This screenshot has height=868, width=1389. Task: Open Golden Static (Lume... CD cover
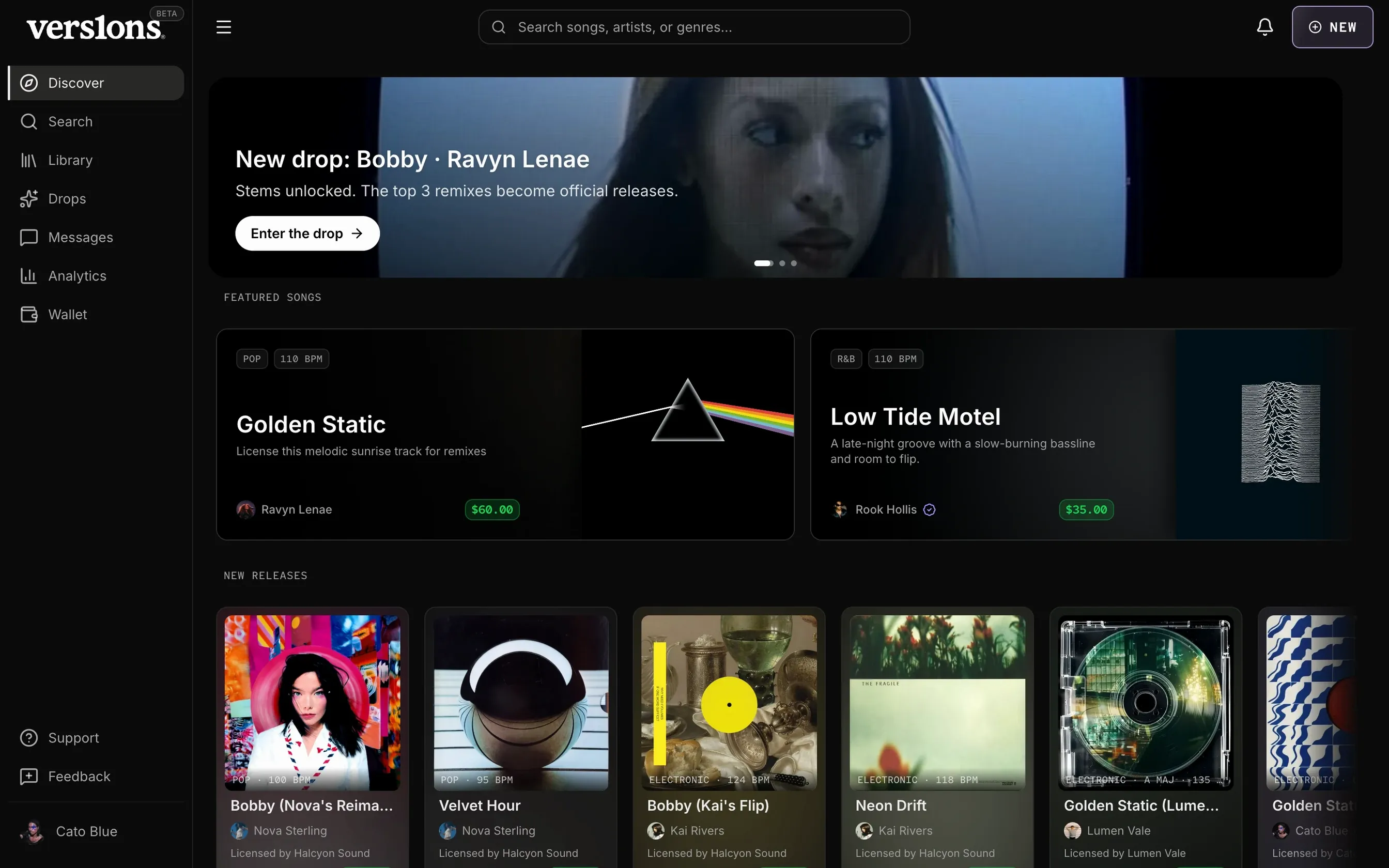pos(1146,703)
